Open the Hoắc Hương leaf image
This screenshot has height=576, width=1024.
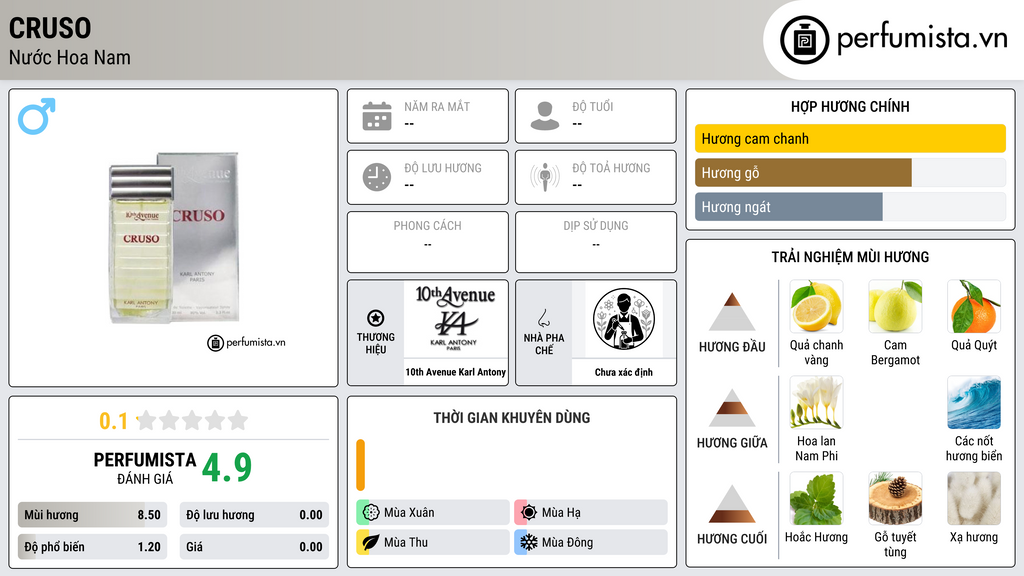816,498
